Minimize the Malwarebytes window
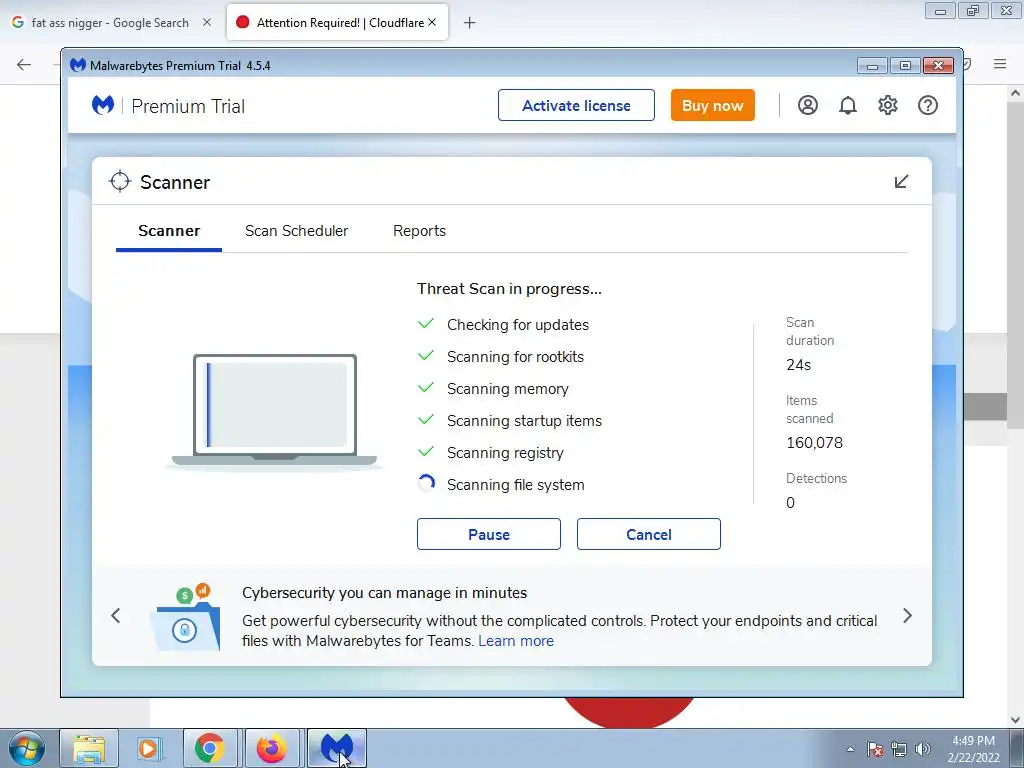This screenshot has width=1024, height=768. [872, 65]
